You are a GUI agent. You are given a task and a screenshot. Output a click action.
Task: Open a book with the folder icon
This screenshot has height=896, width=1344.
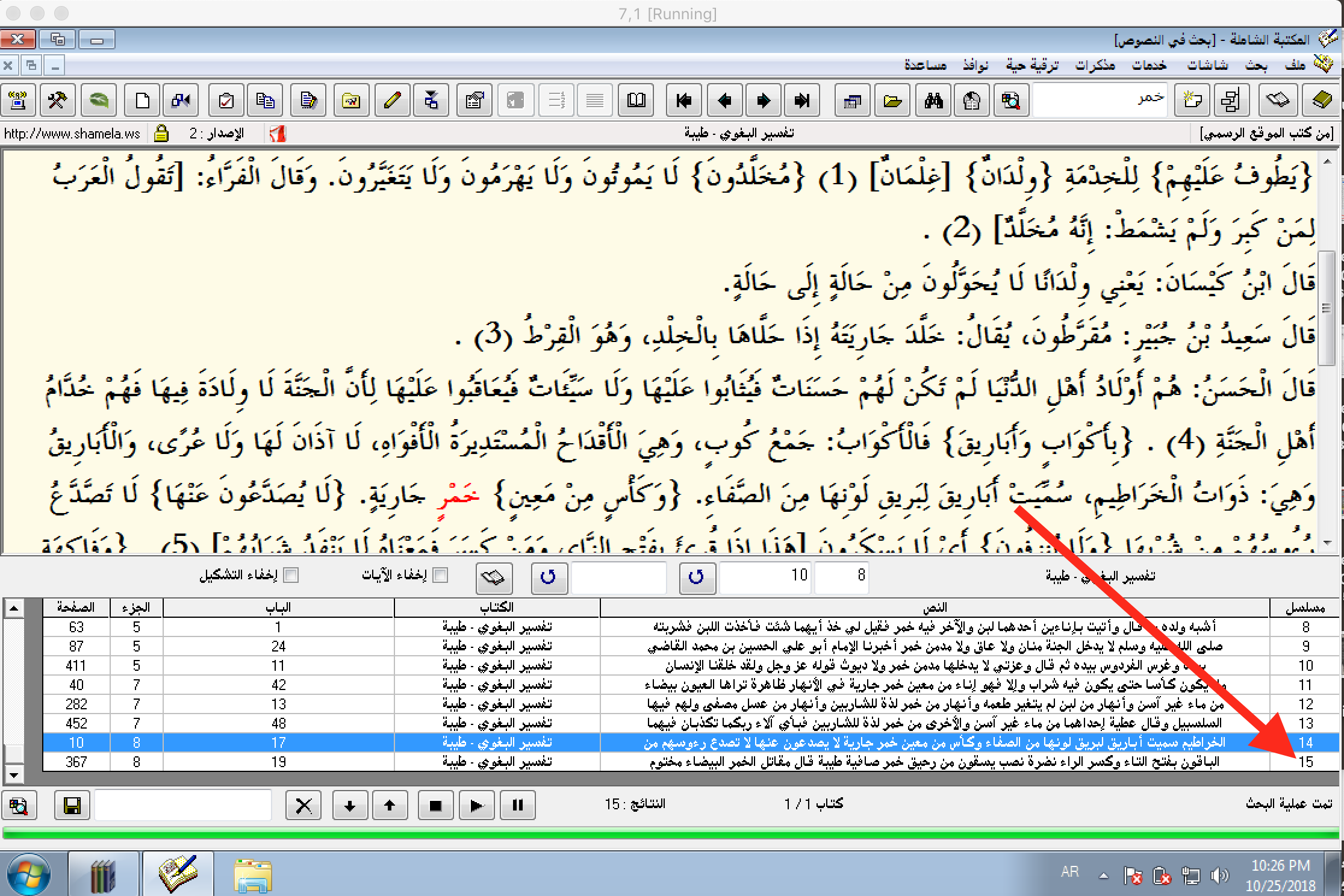[x=892, y=101]
